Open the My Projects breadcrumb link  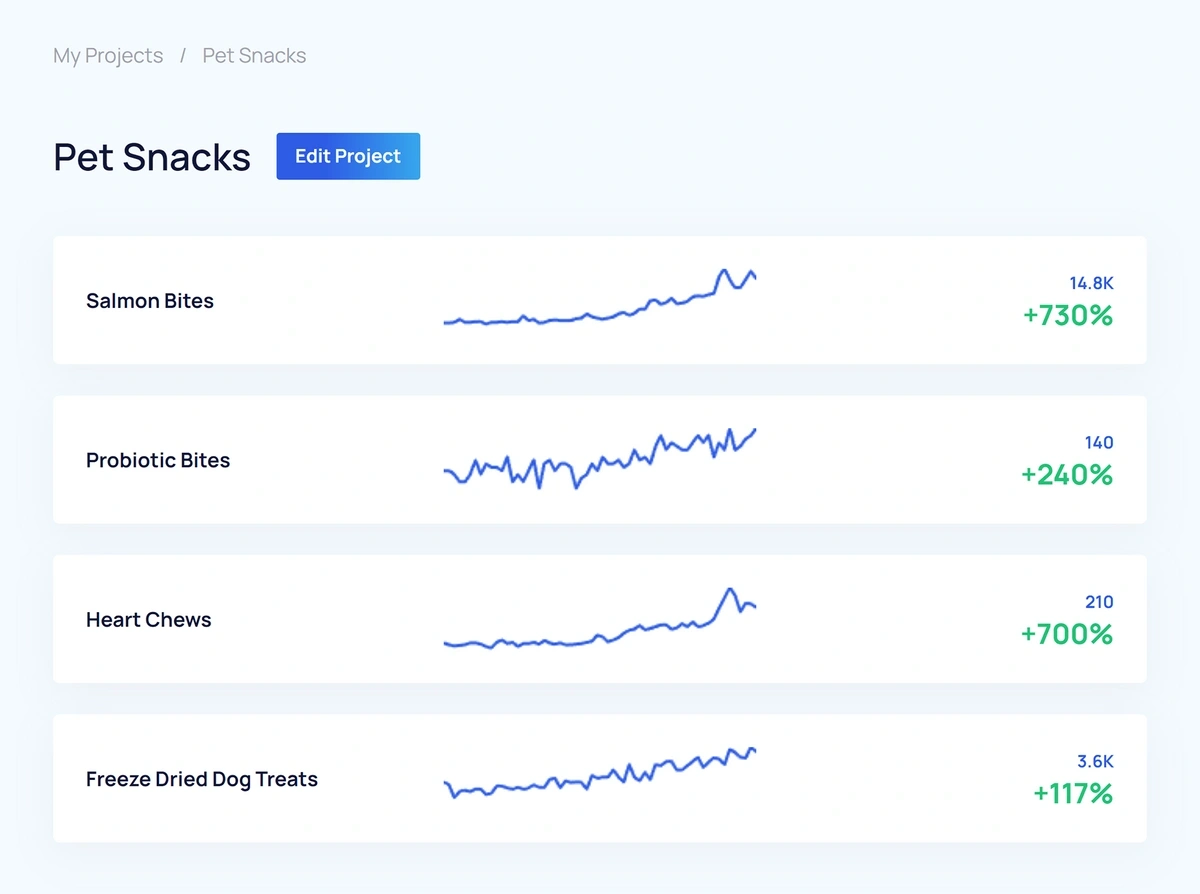point(108,56)
